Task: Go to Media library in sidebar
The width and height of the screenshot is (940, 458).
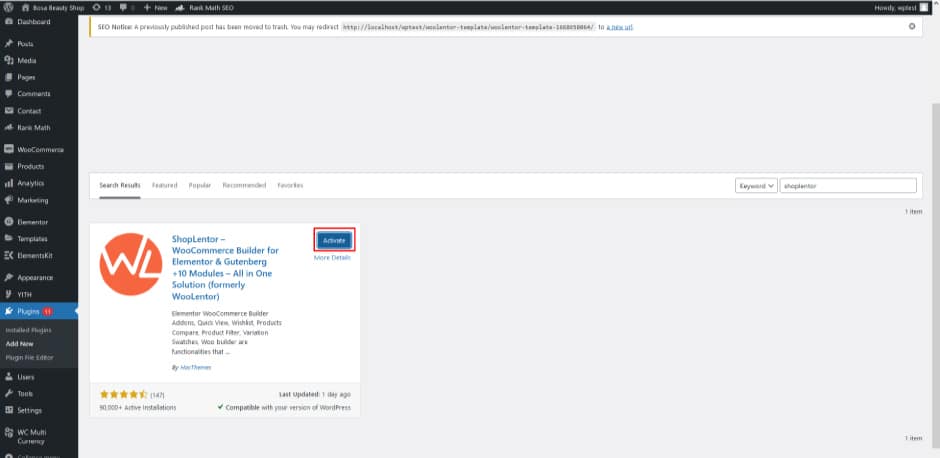Action: 26,60
